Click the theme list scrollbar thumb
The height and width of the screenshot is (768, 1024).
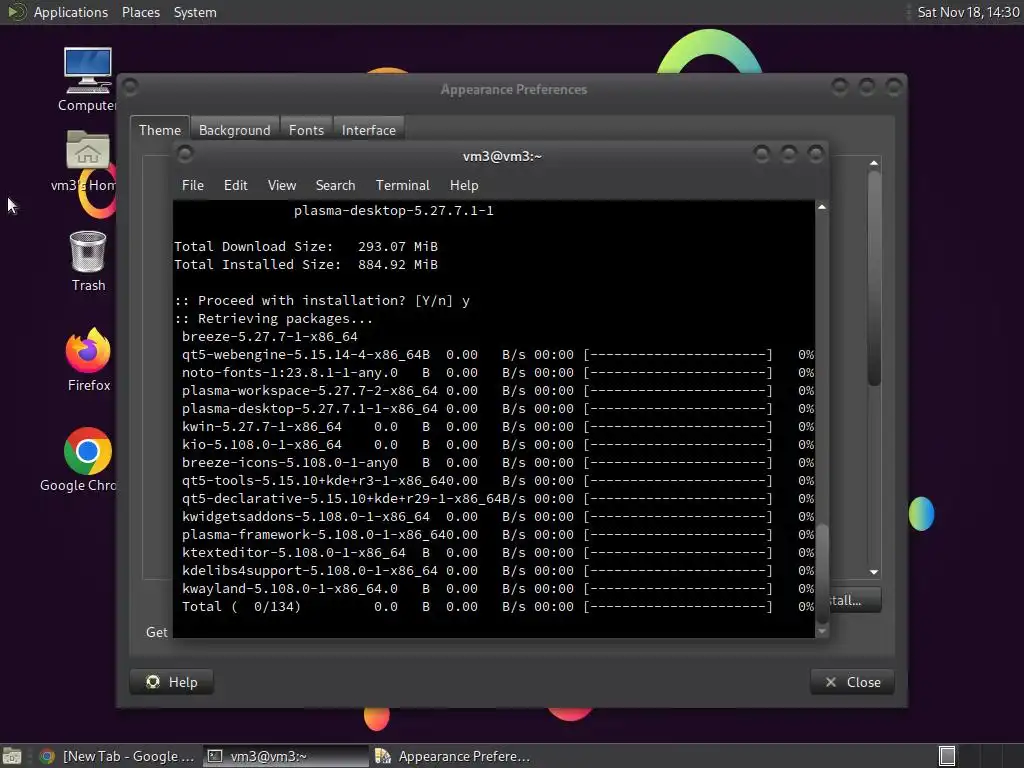point(874,278)
